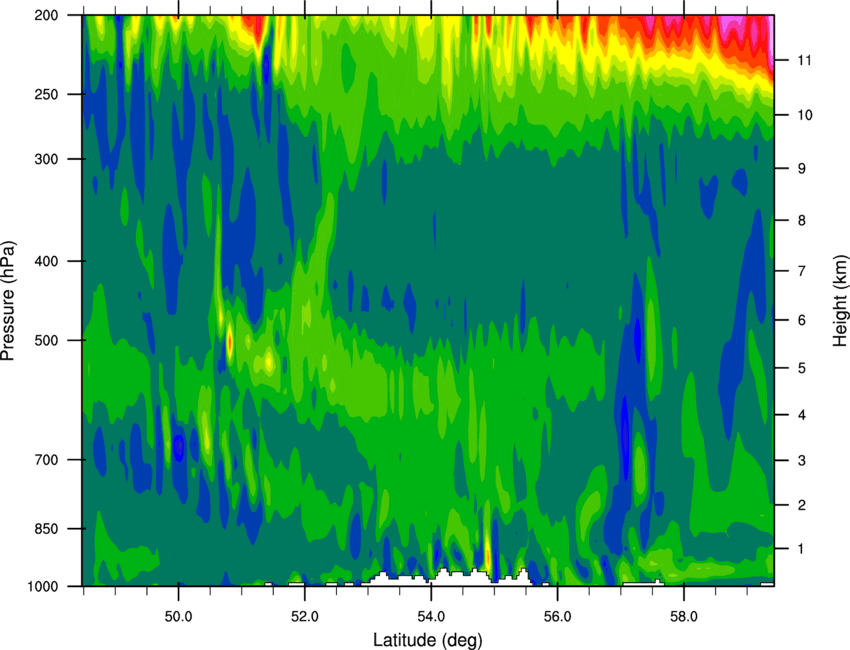Select the 850 pressure tick label
Image resolution: width=850 pixels, height=650 pixels.
46,529
